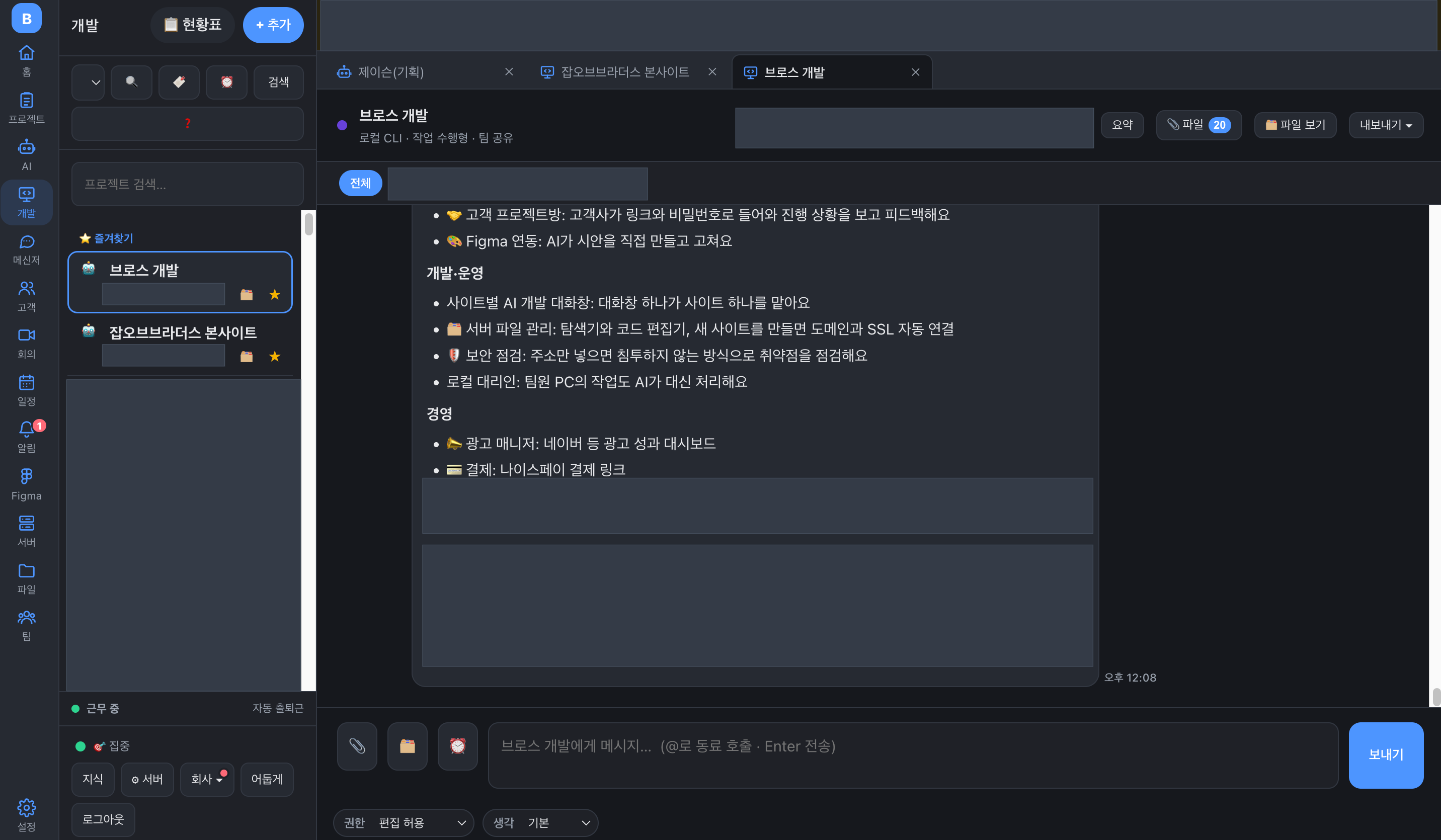The image size is (1441, 840).
Task: Click the 프로젝트 검색 input field
Action: pyautogui.click(x=188, y=184)
